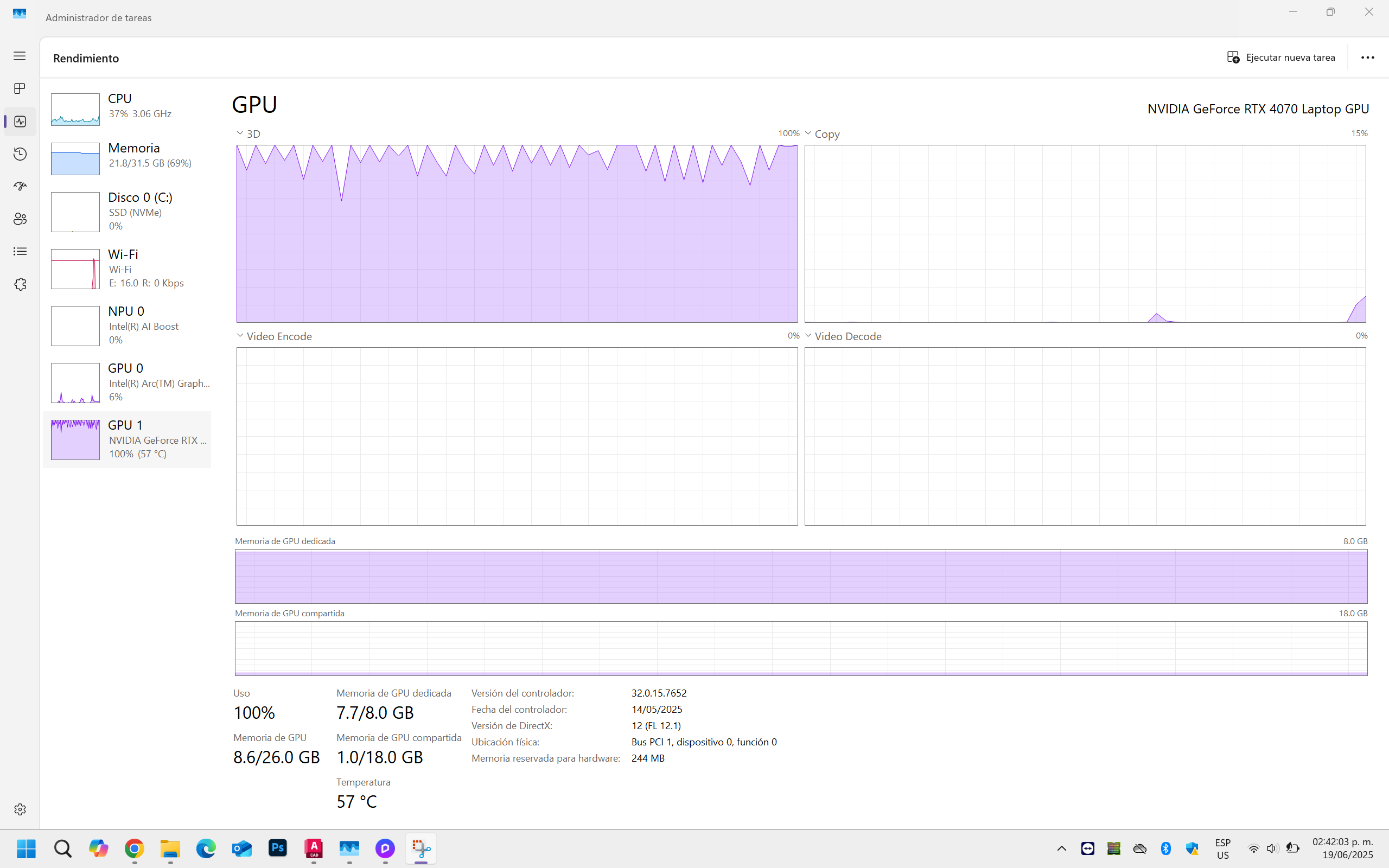The width and height of the screenshot is (1389, 868).
Task: Open Snipping Tool taskbar icon
Action: tap(421, 848)
